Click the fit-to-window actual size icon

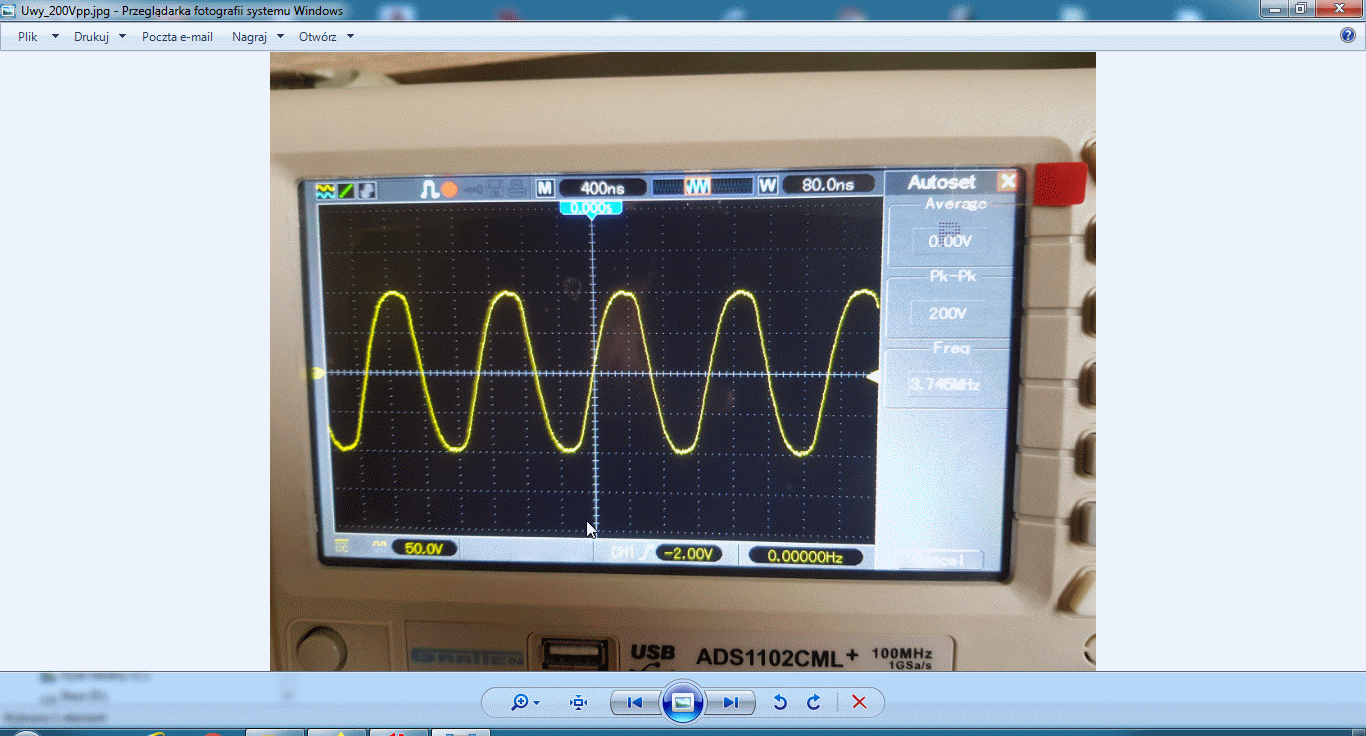578,702
